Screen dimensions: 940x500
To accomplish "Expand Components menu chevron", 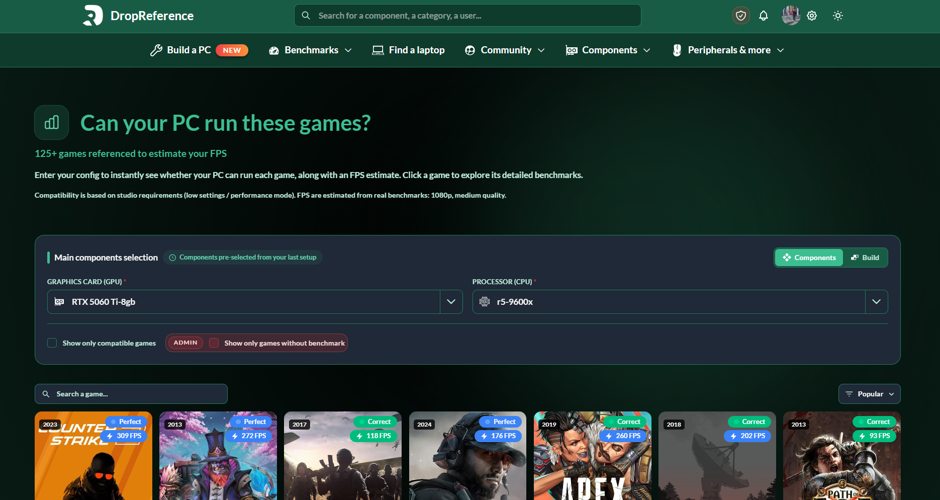I will tap(647, 50).
